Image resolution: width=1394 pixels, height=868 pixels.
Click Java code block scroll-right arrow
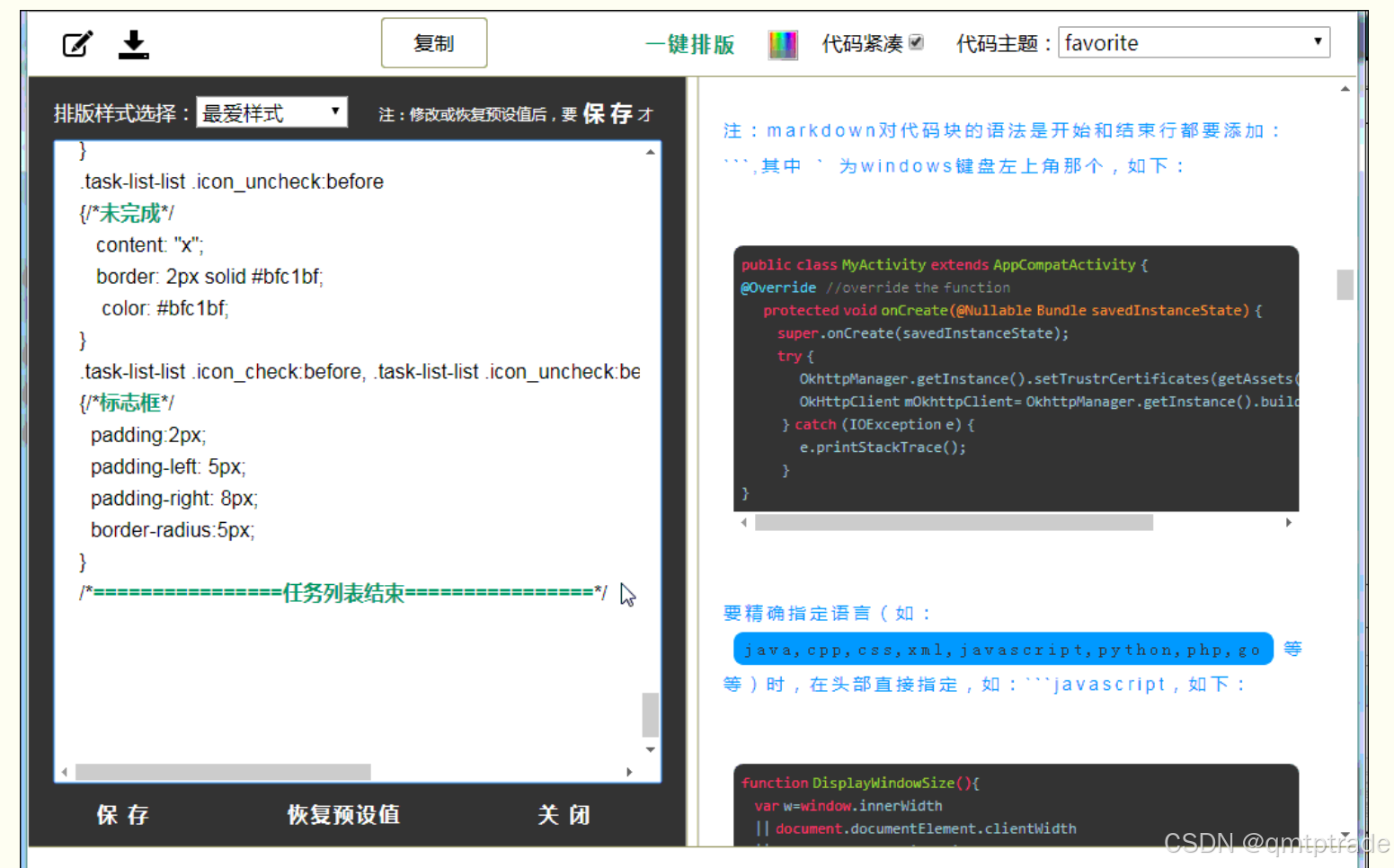(x=1289, y=522)
